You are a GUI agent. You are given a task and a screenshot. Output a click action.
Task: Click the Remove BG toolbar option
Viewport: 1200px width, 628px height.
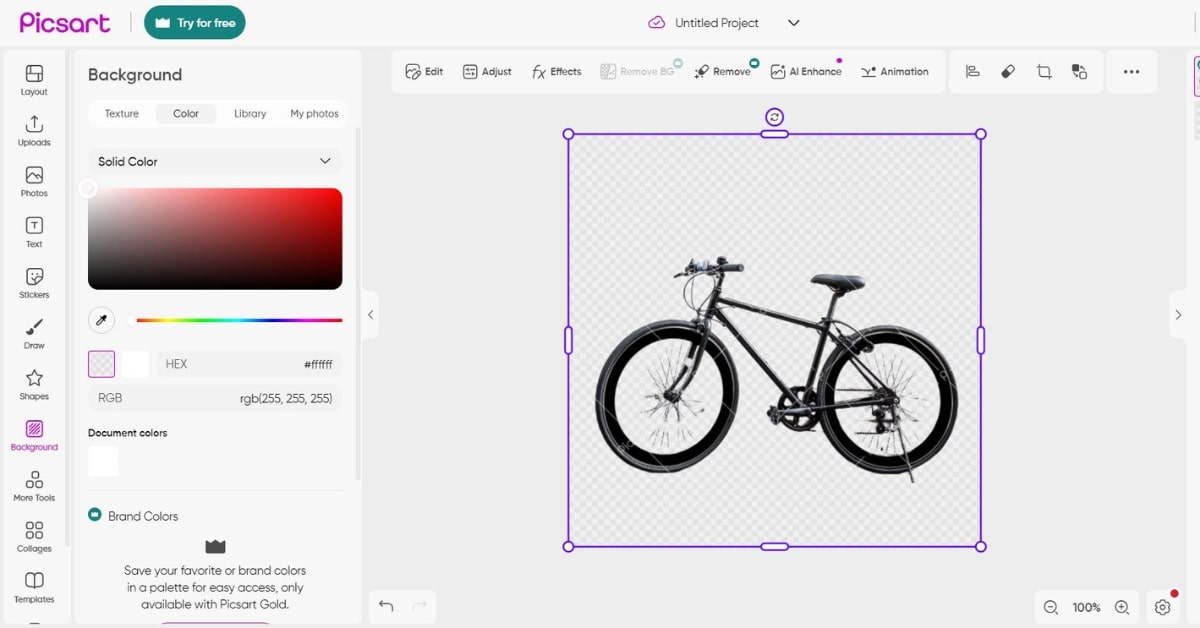point(637,72)
